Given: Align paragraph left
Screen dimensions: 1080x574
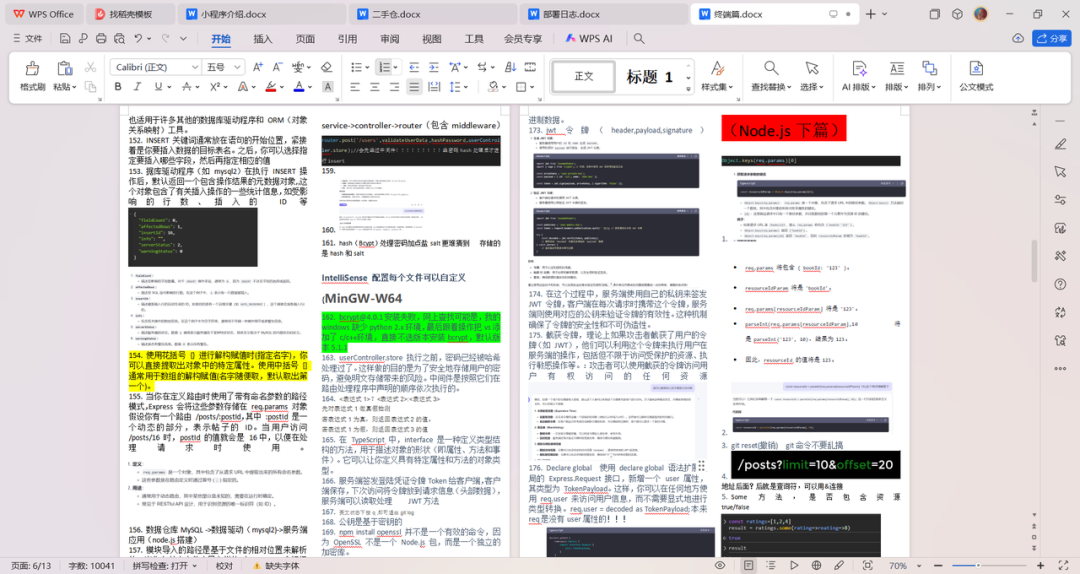Looking at the screenshot, I should click(x=355, y=87).
